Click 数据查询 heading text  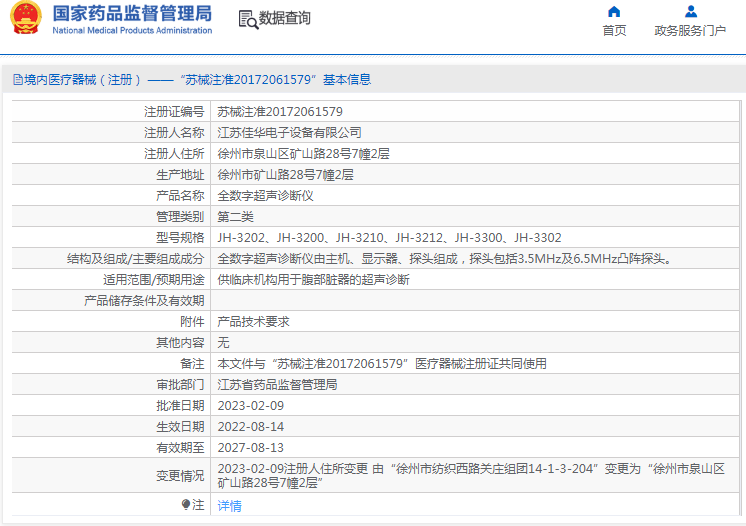[285, 19]
